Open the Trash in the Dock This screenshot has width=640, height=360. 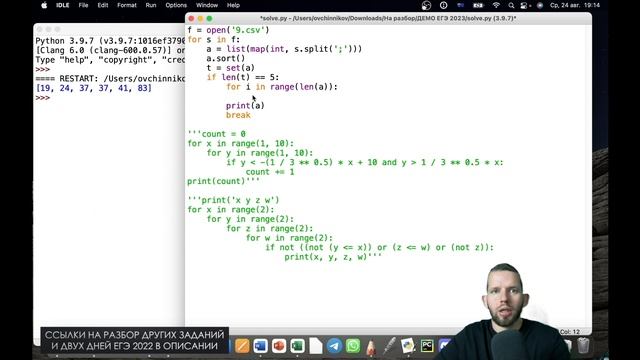point(583,345)
